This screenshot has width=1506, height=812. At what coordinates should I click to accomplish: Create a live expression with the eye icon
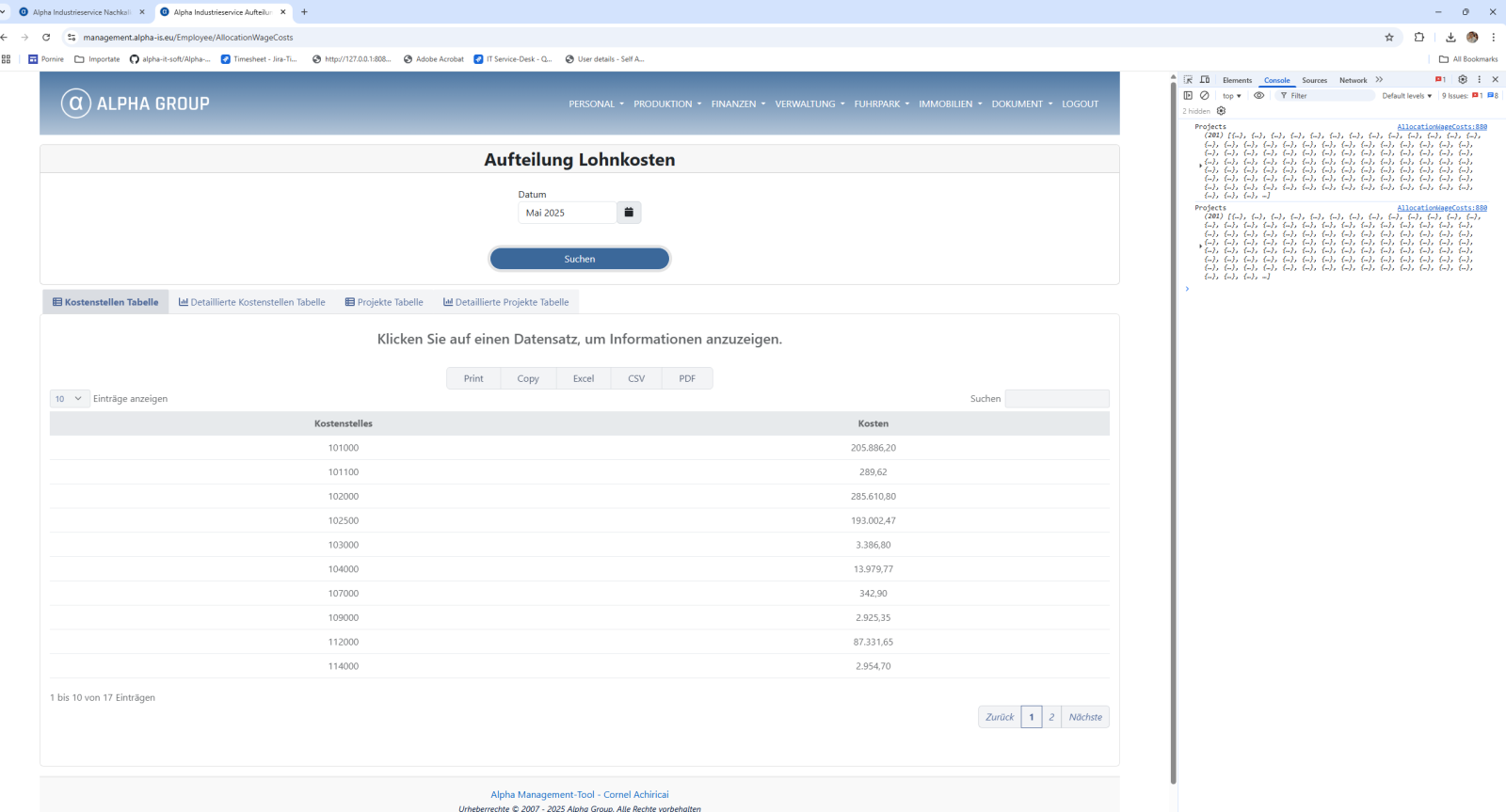1258,96
